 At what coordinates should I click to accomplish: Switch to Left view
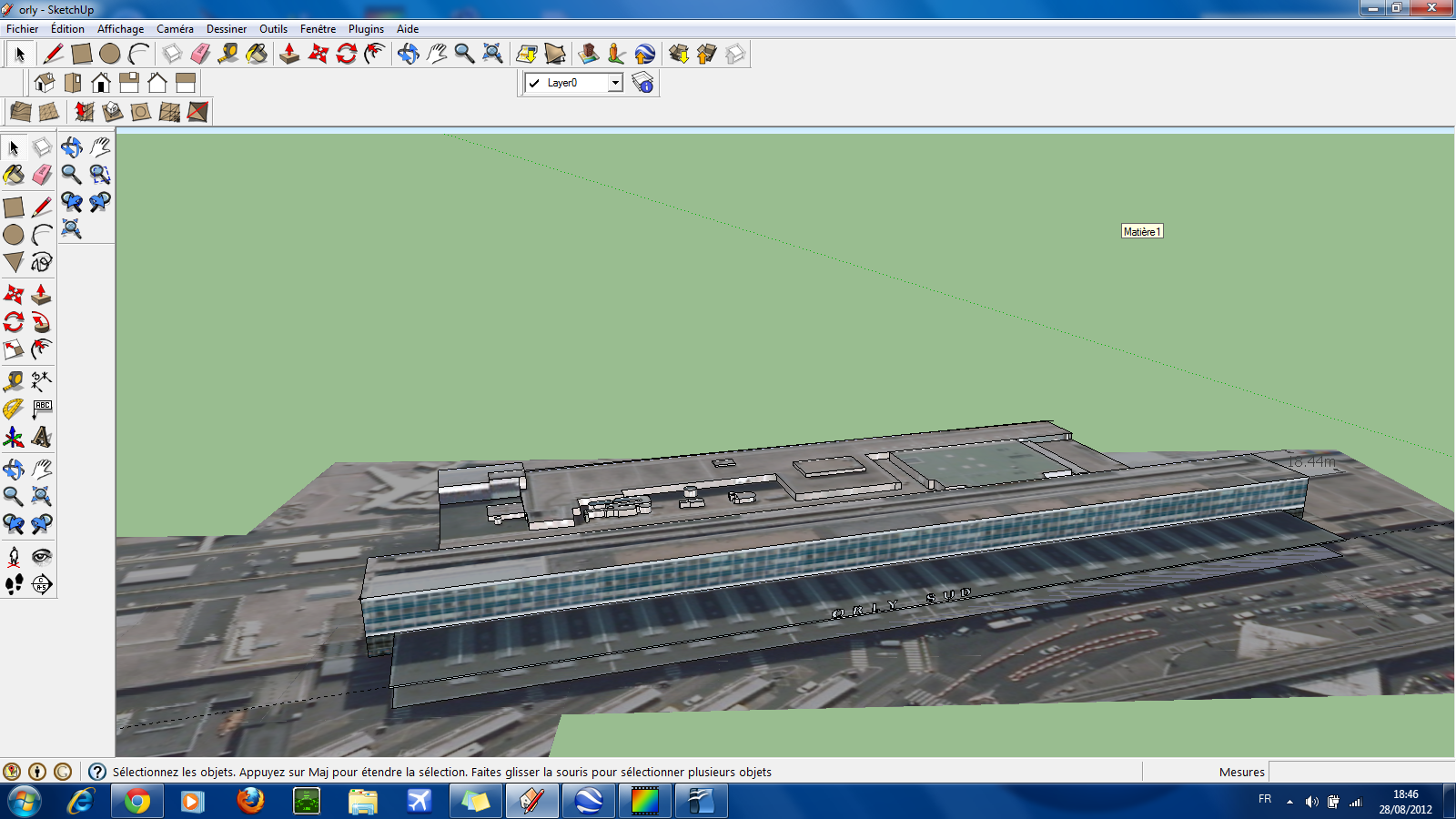(x=186, y=83)
